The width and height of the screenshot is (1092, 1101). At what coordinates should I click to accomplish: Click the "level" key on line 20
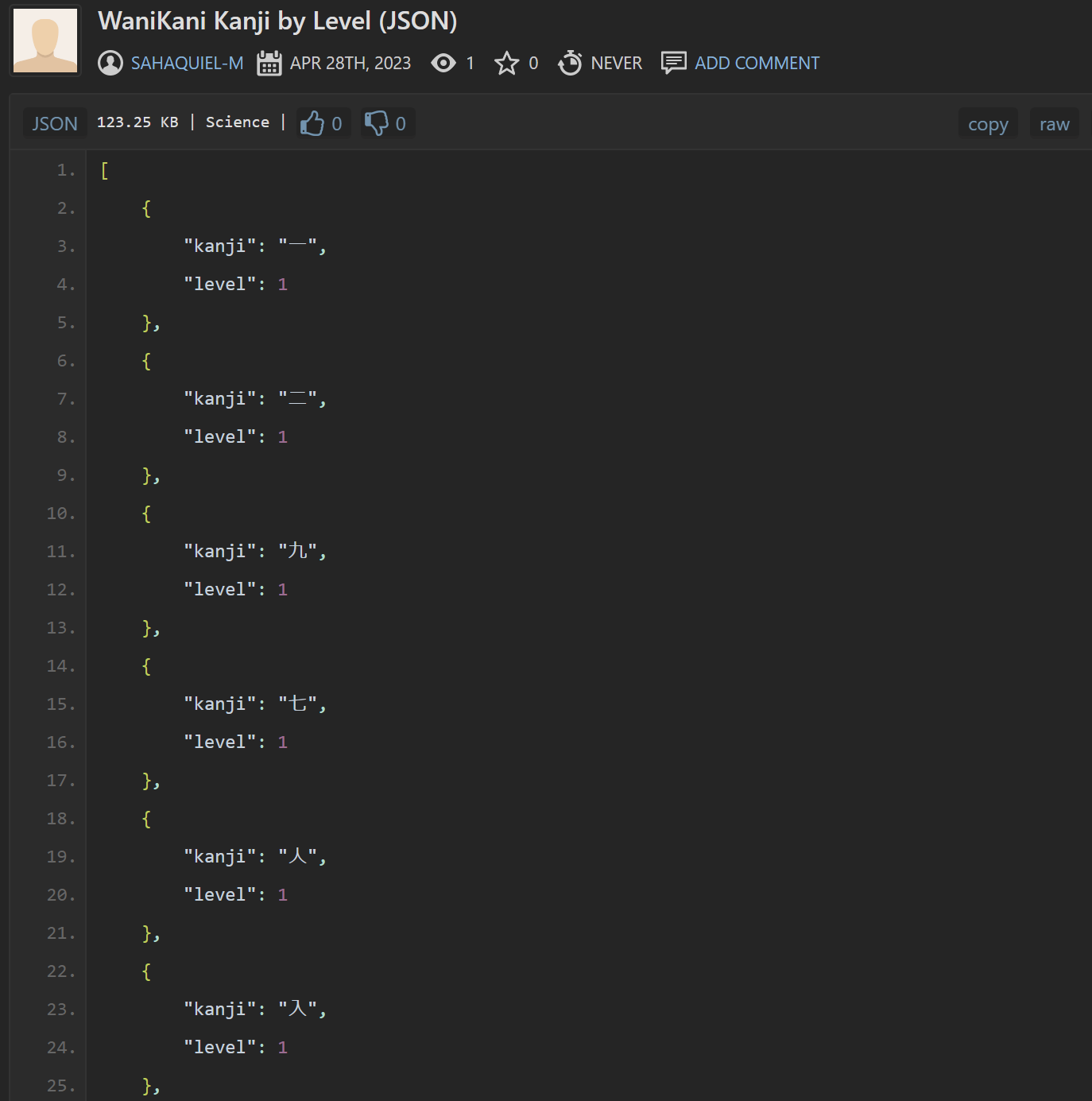click(x=219, y=894)
